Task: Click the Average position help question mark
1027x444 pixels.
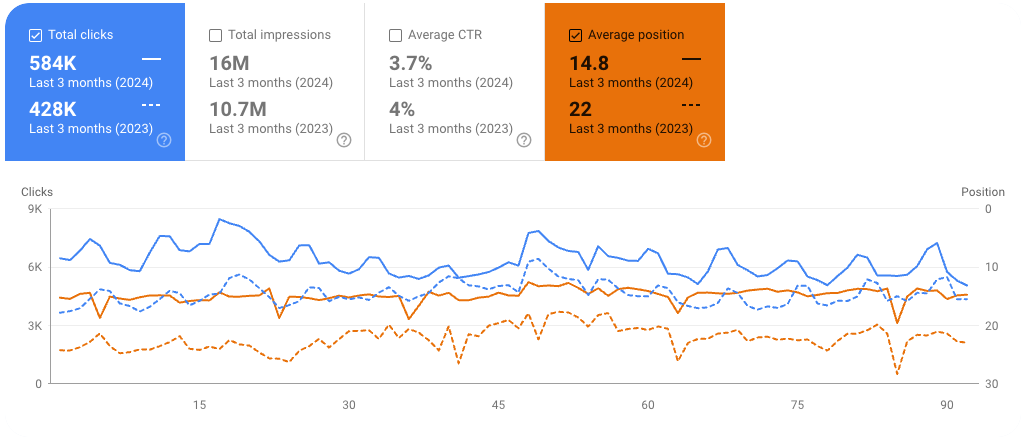Action: [703, 140]
